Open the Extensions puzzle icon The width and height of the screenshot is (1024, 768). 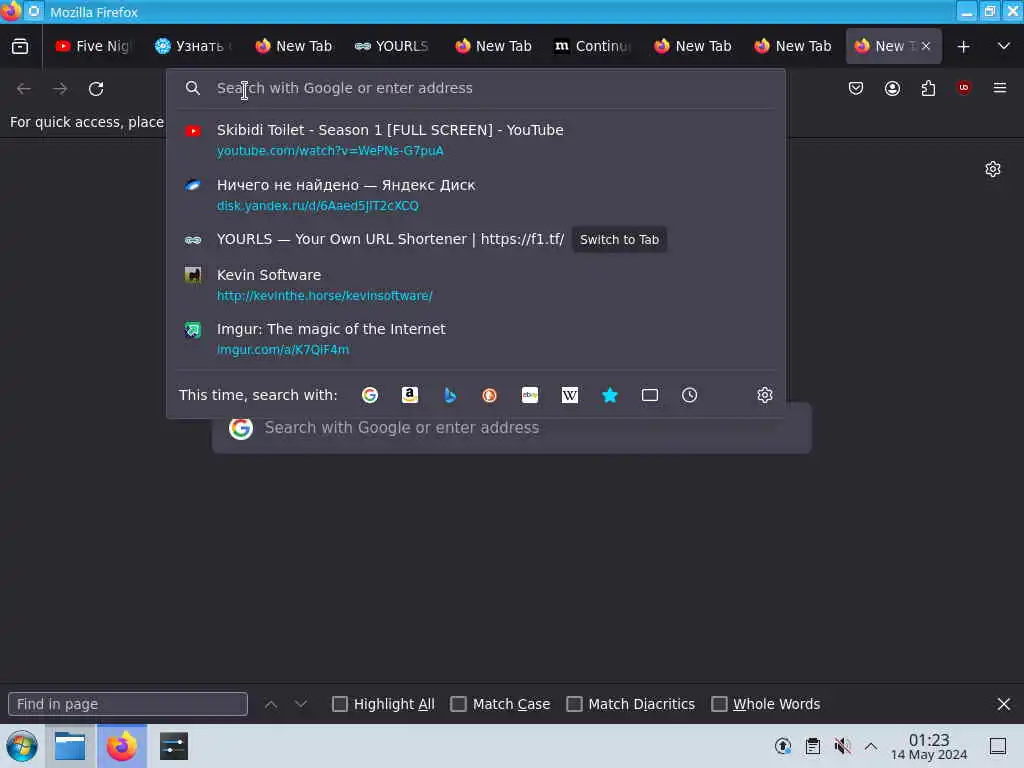coord(928,88)
